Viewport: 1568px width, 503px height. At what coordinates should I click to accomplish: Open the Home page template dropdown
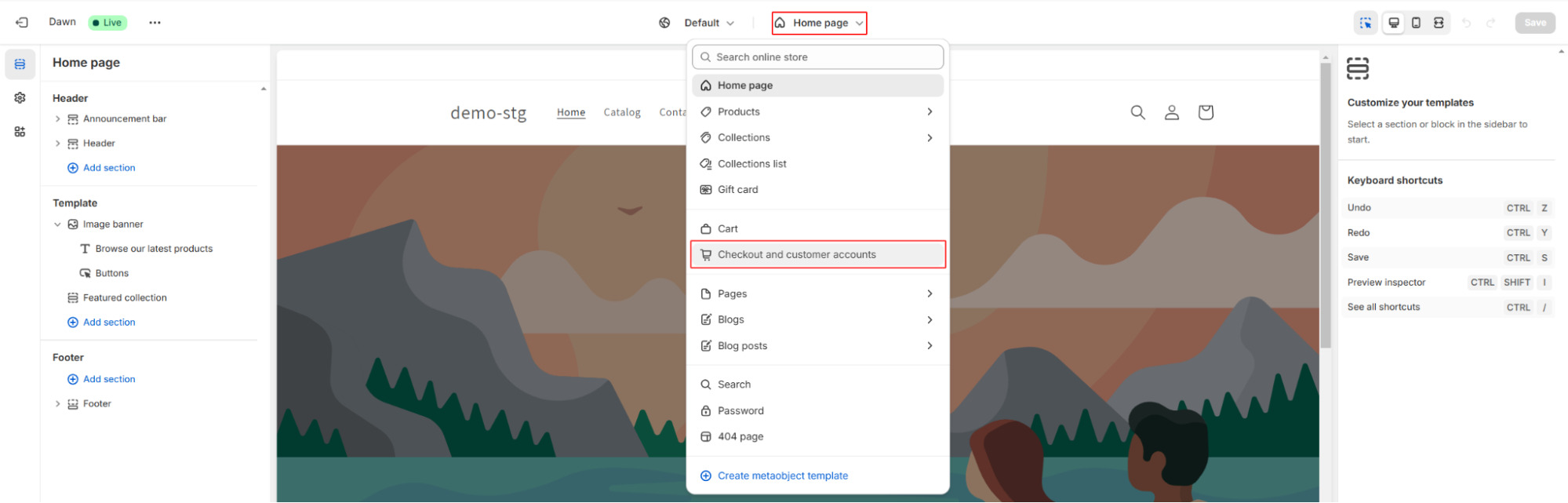[x=819, y=24]
